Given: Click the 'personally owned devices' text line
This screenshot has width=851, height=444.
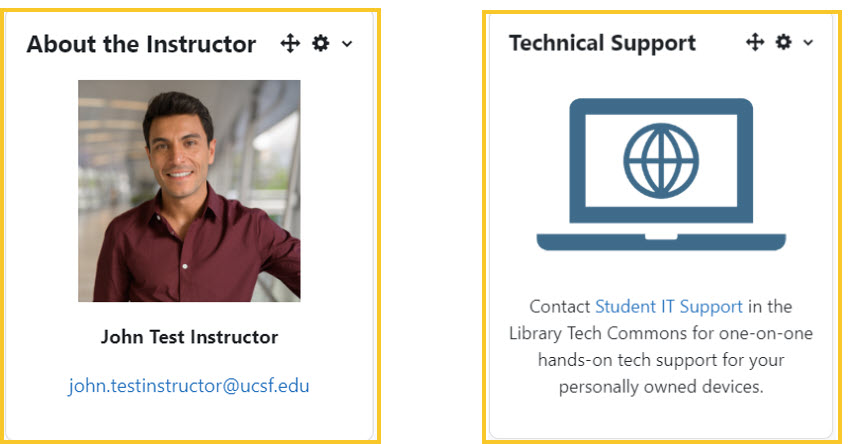Looking at the screenshot, I should (x=661, y=387).
